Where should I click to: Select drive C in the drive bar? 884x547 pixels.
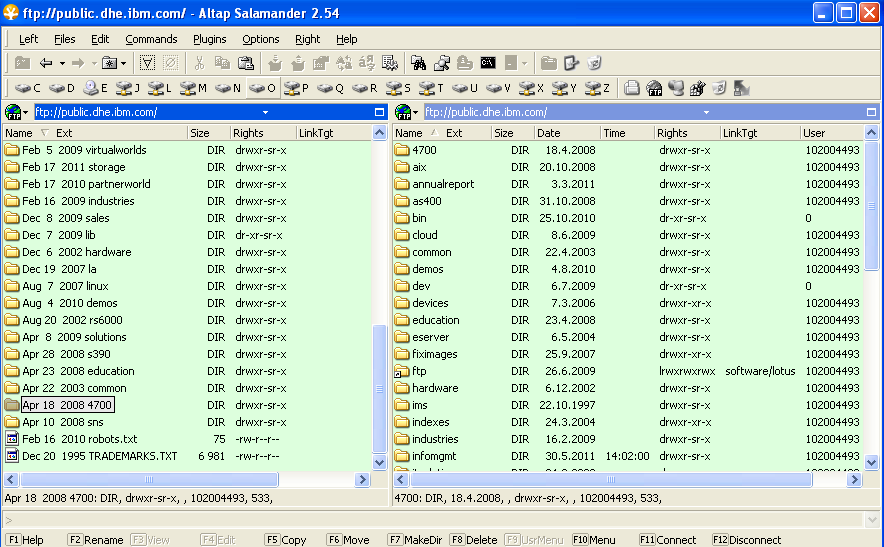click(27, 88)
